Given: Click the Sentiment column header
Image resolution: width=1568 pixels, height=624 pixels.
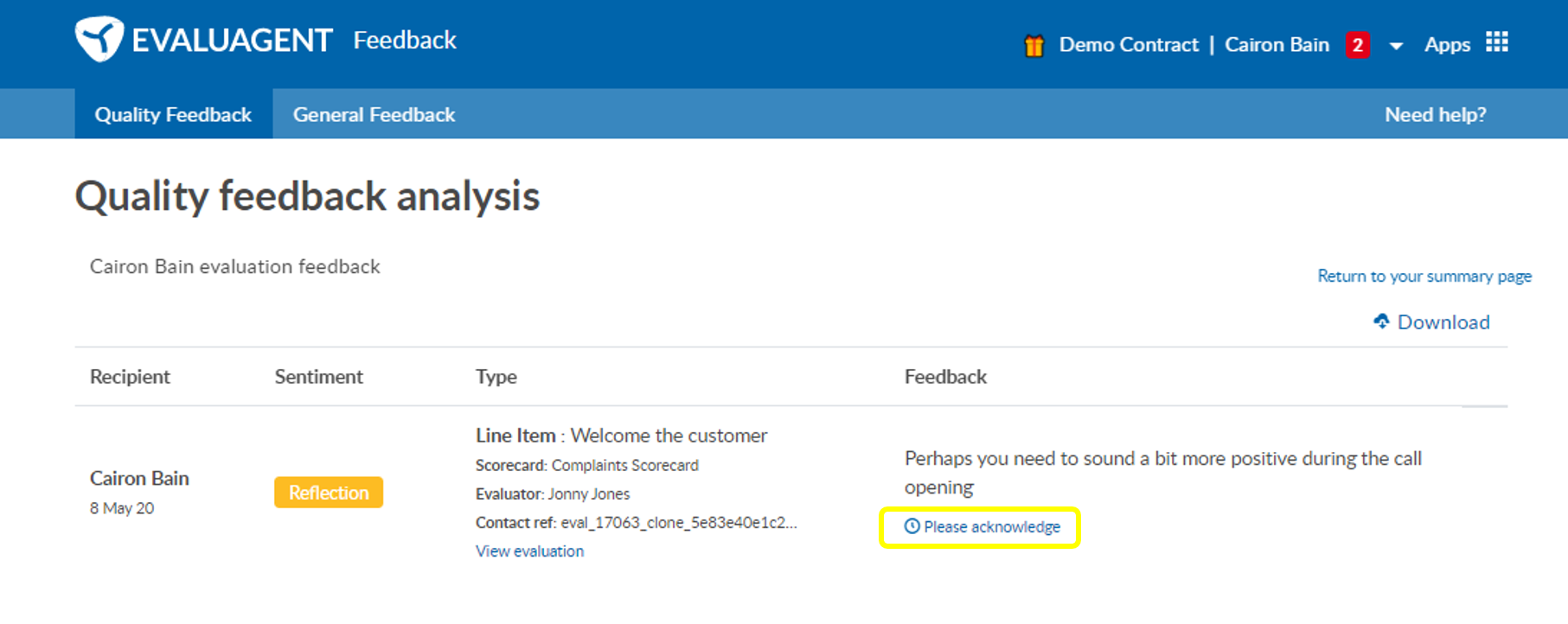Looking at the screenshot, I should point(318,376).
